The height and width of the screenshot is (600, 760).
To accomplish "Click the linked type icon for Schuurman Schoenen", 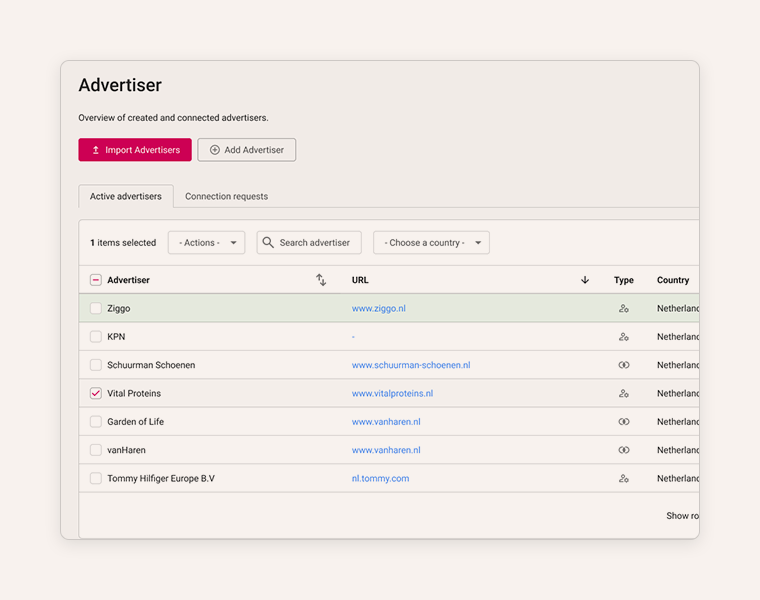I will pyautogui.click(x=624, y=365).
